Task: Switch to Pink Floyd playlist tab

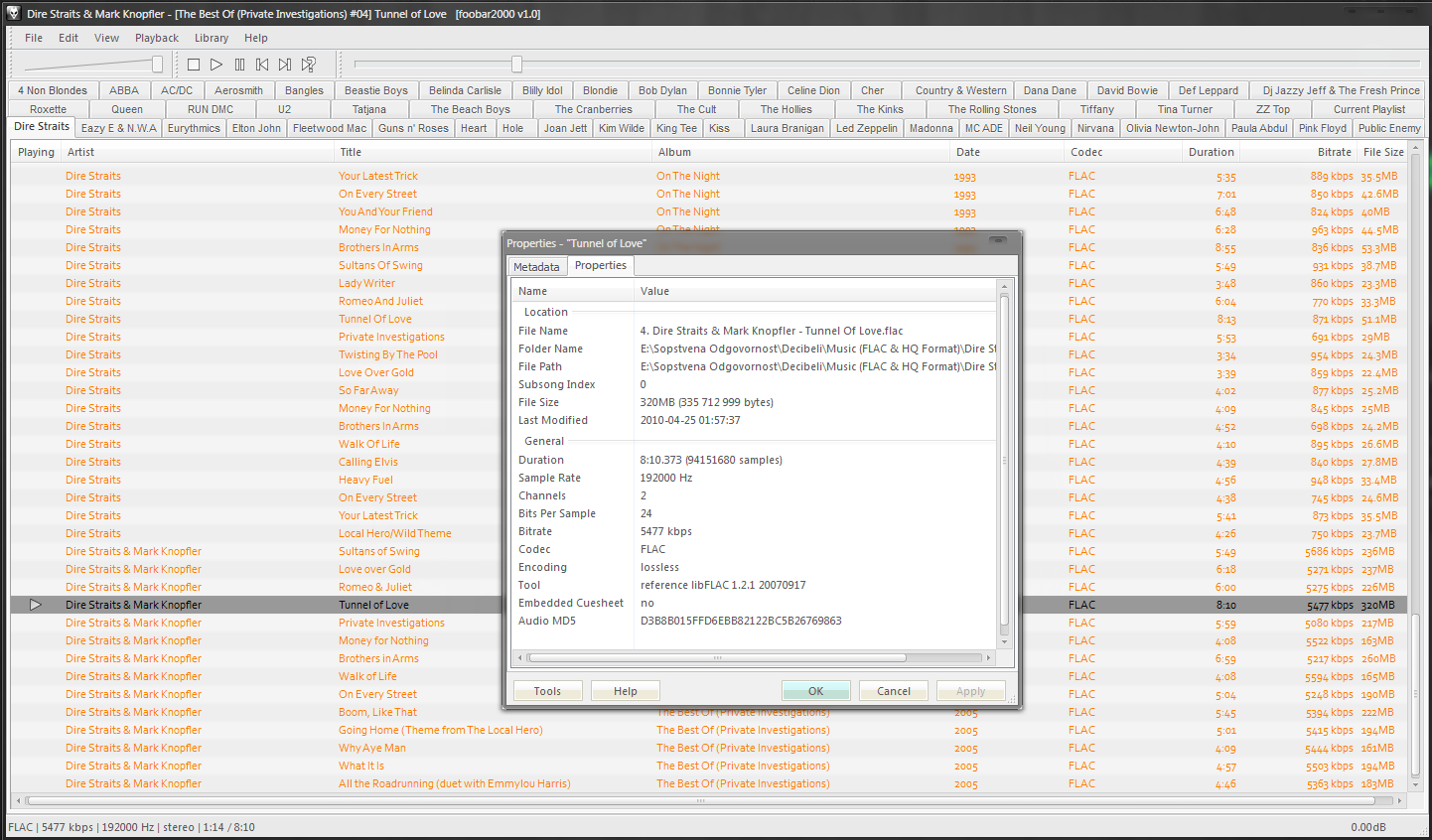Action: (x=1323, y=128)
